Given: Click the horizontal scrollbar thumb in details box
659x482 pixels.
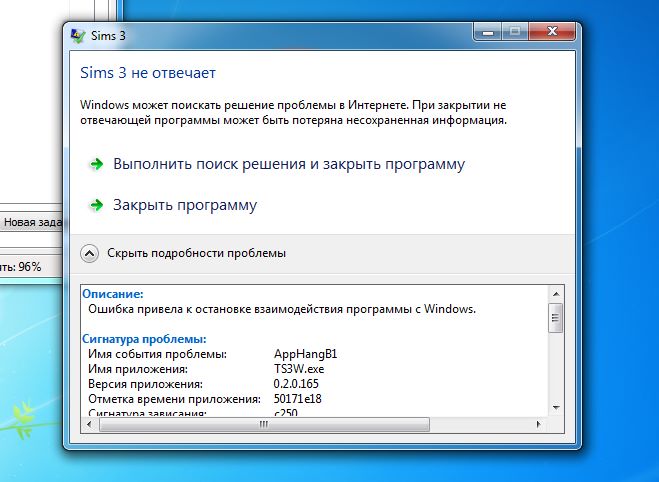Looking at the screenshot, I should click(x=264, y=424).
